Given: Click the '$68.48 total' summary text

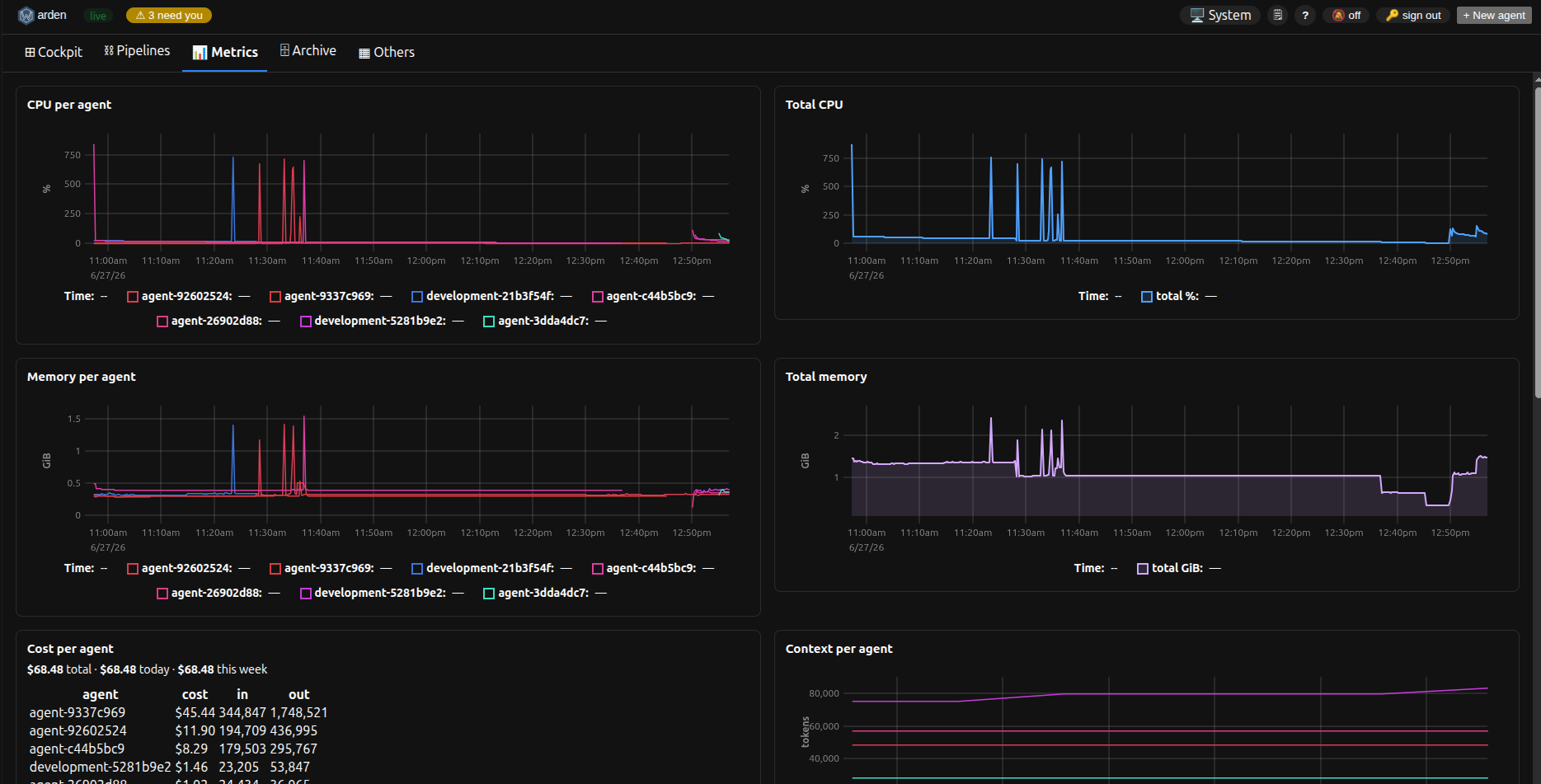Looking at the screenshot, I should click(59, 669).
